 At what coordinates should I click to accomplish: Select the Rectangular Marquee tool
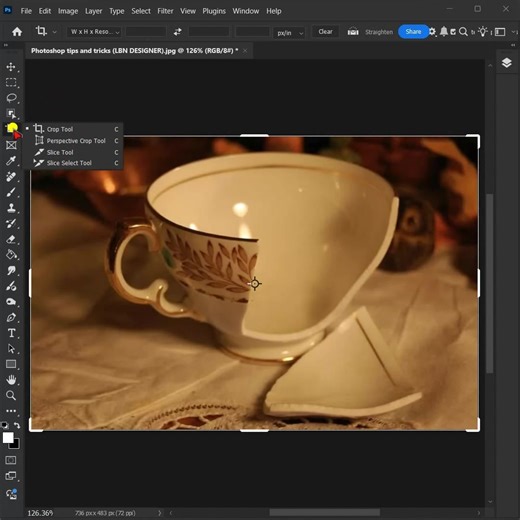click(11, 82)
